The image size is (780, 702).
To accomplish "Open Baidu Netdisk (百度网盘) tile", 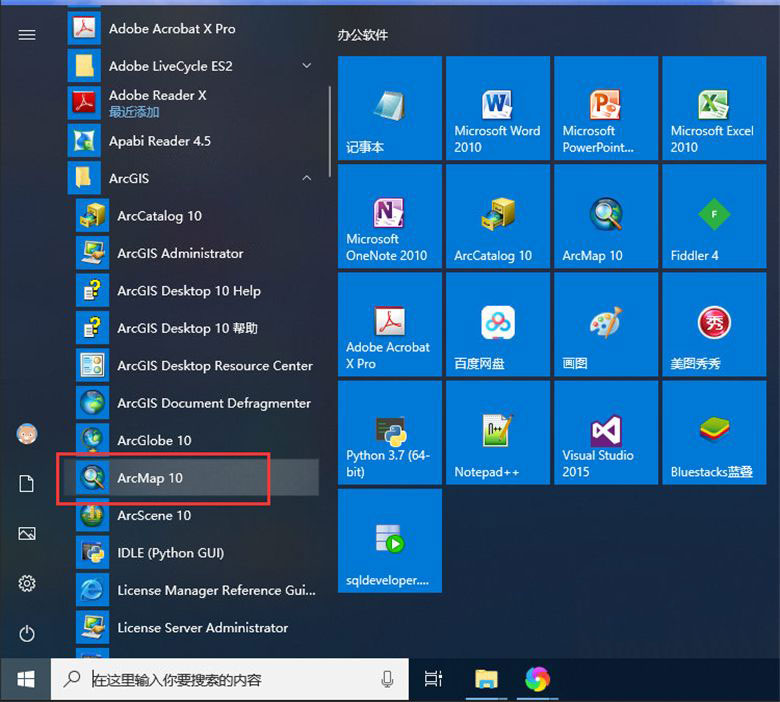I will (x=498, y=324).
